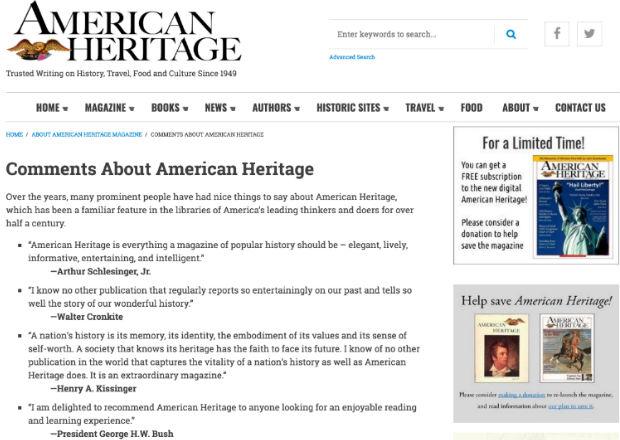
Task: Open the Food menu item
Action: point(471,108)
